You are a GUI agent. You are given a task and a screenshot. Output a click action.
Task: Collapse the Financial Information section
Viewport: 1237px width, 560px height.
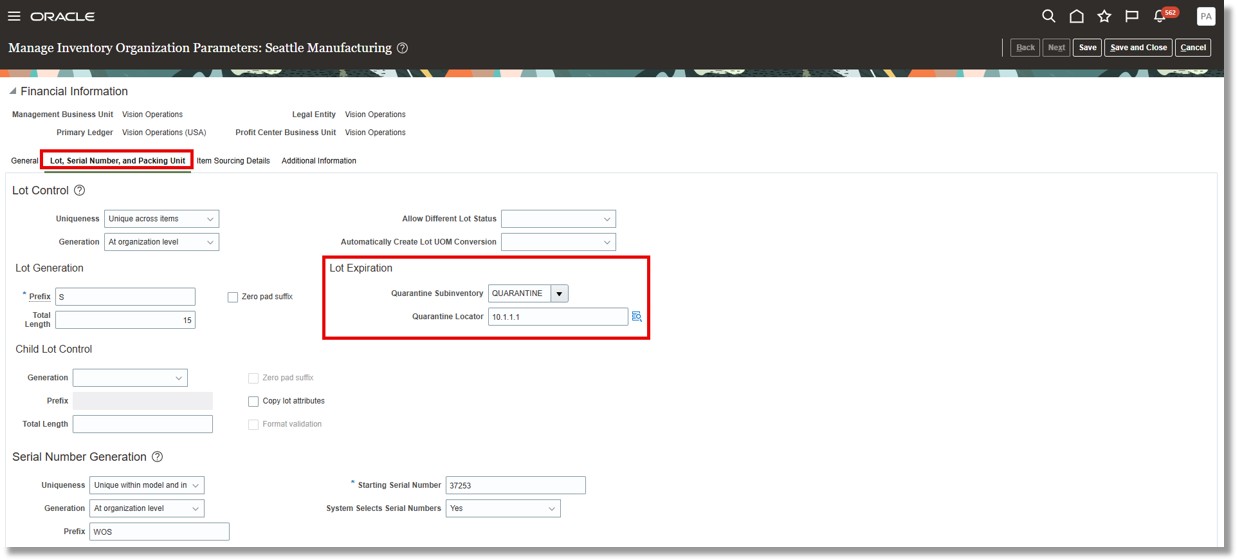[x=13, y=91]
